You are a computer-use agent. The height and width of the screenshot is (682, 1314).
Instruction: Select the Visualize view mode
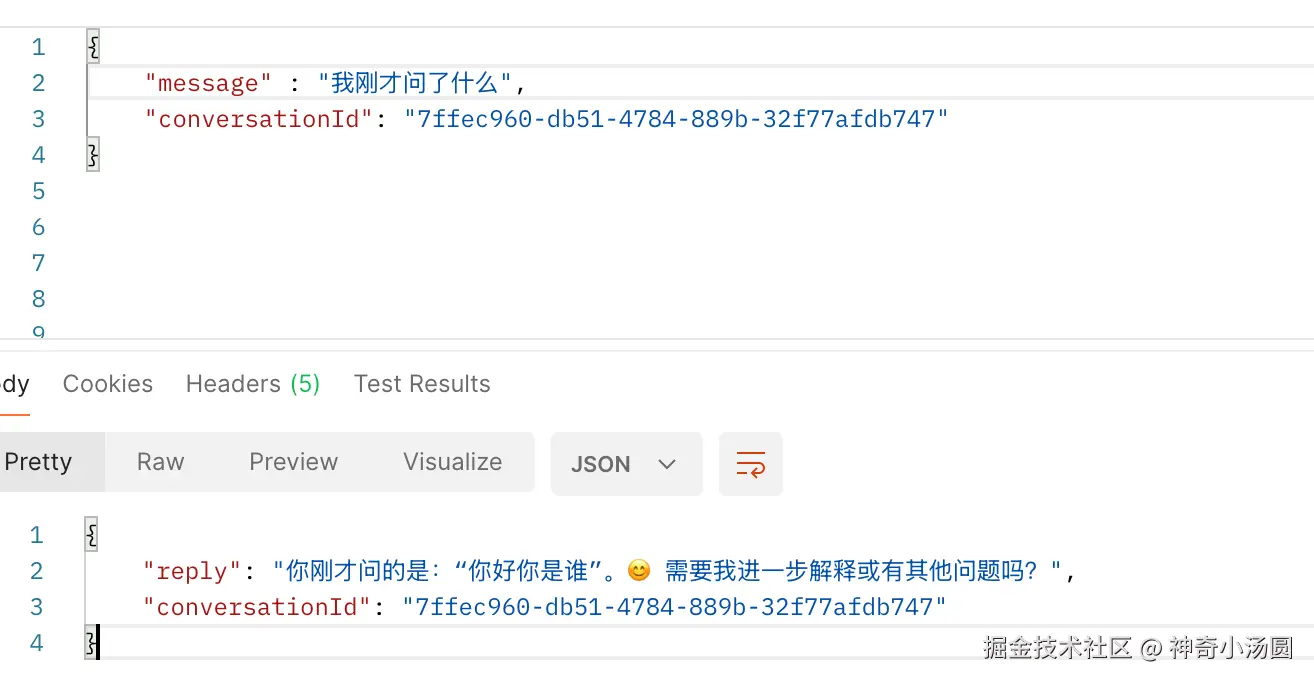pyautogui.click(x=453, y=462)
